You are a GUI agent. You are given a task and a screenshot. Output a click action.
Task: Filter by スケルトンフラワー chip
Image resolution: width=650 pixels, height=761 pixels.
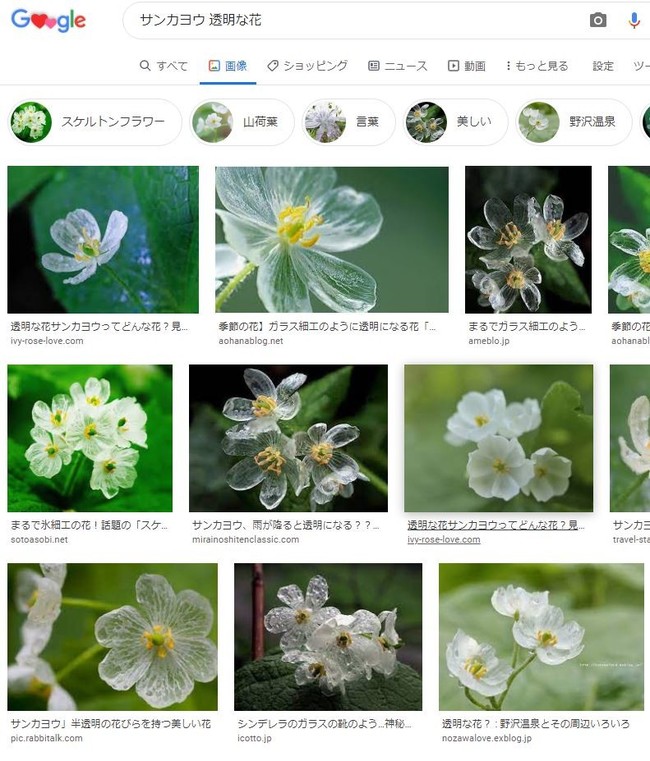point(95,122)
